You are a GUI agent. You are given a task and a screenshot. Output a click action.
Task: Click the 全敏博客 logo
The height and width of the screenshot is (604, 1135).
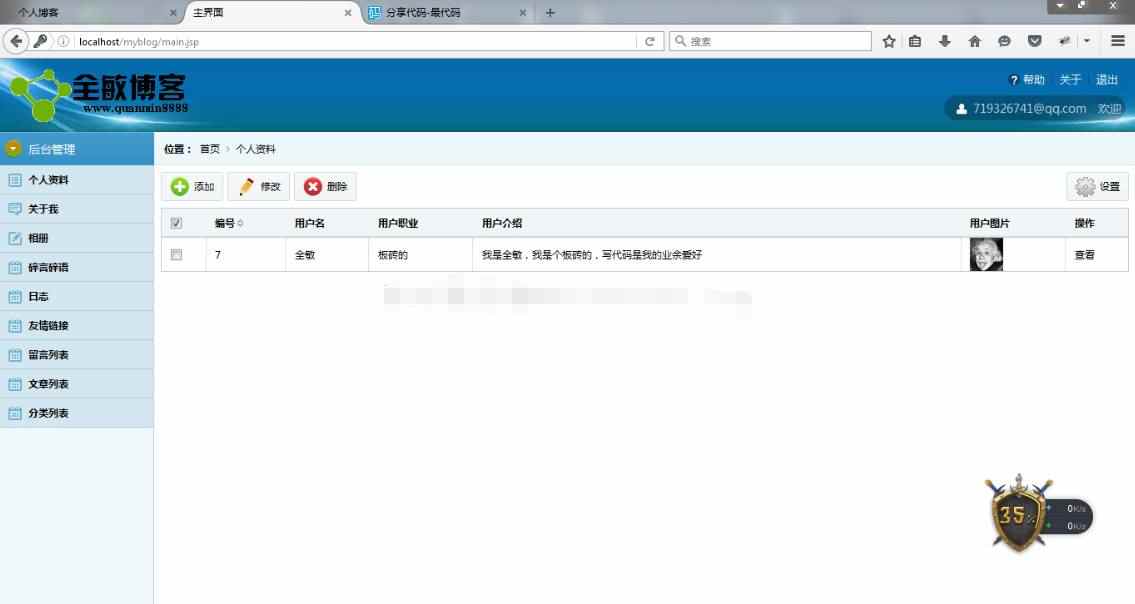(x=98, y=95)
